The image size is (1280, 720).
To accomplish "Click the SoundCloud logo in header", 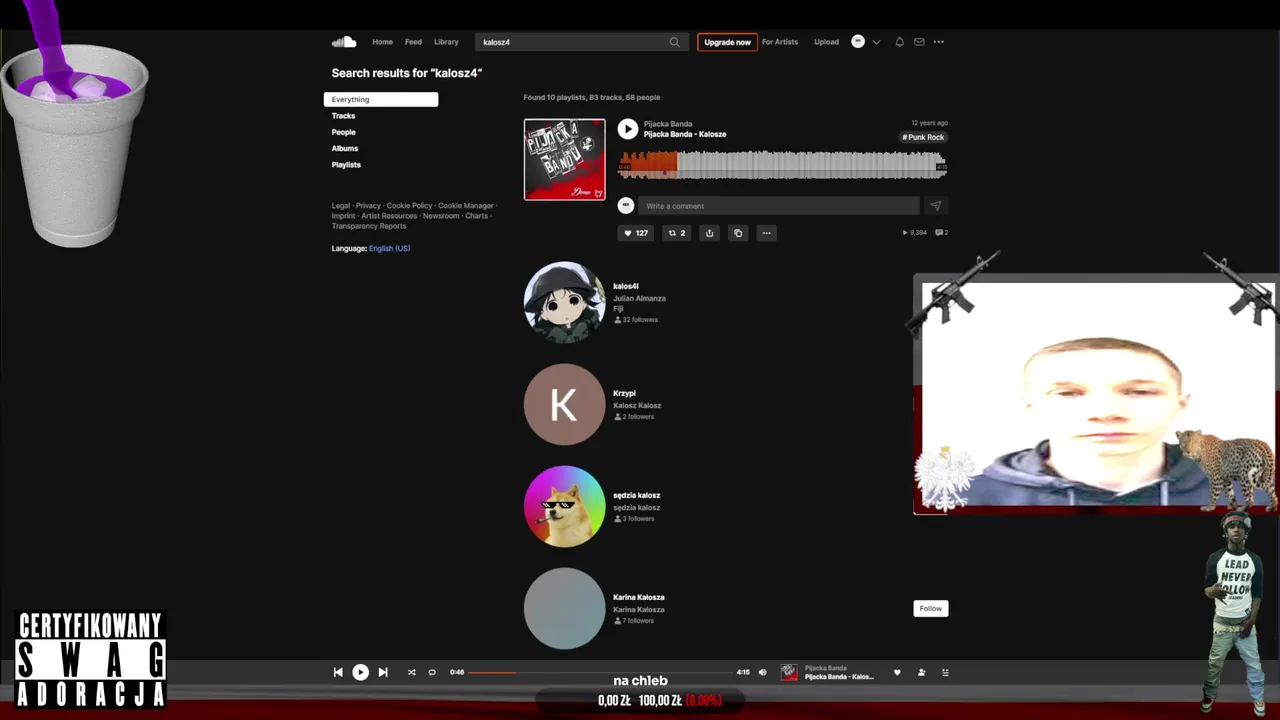I will [344, 42].
